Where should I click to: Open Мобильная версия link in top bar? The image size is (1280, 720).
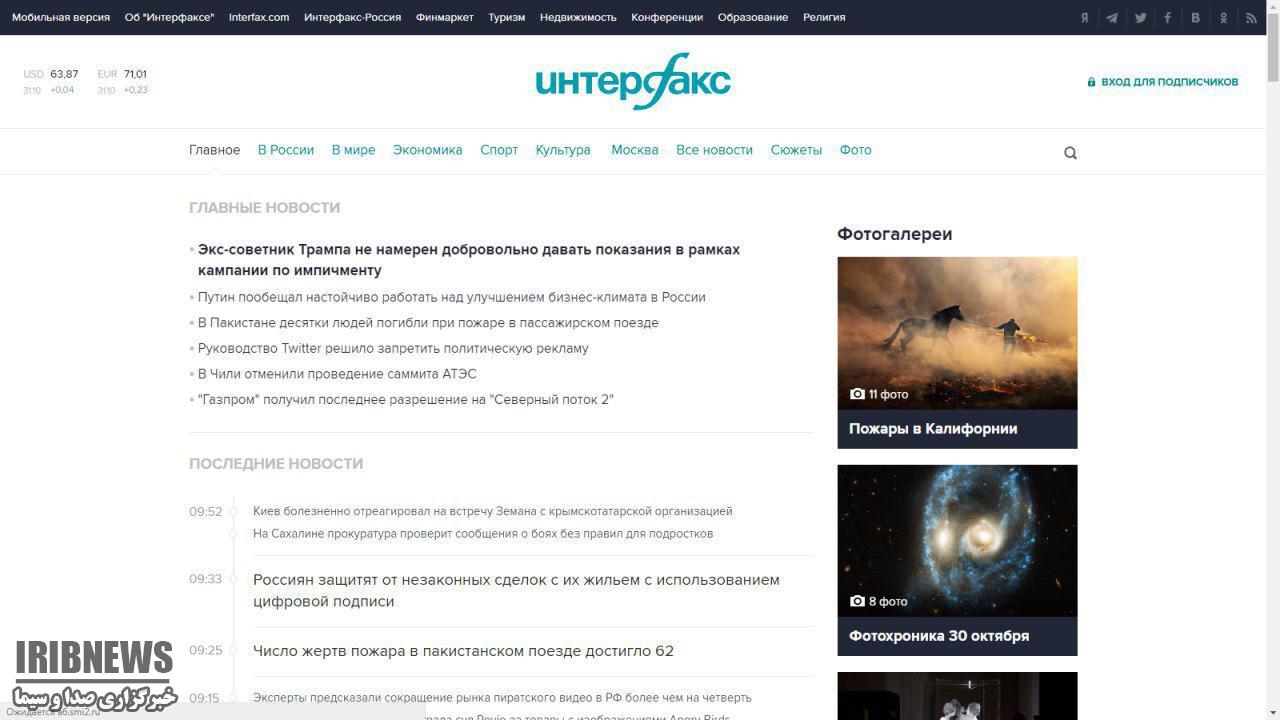[x=61, y=17]
